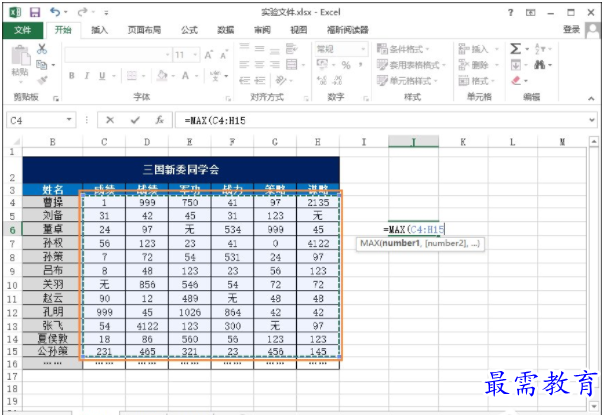This screenshot has width=606, height=415.
Task: Click the cell borders icon
Action: click(x=132, y=76)
